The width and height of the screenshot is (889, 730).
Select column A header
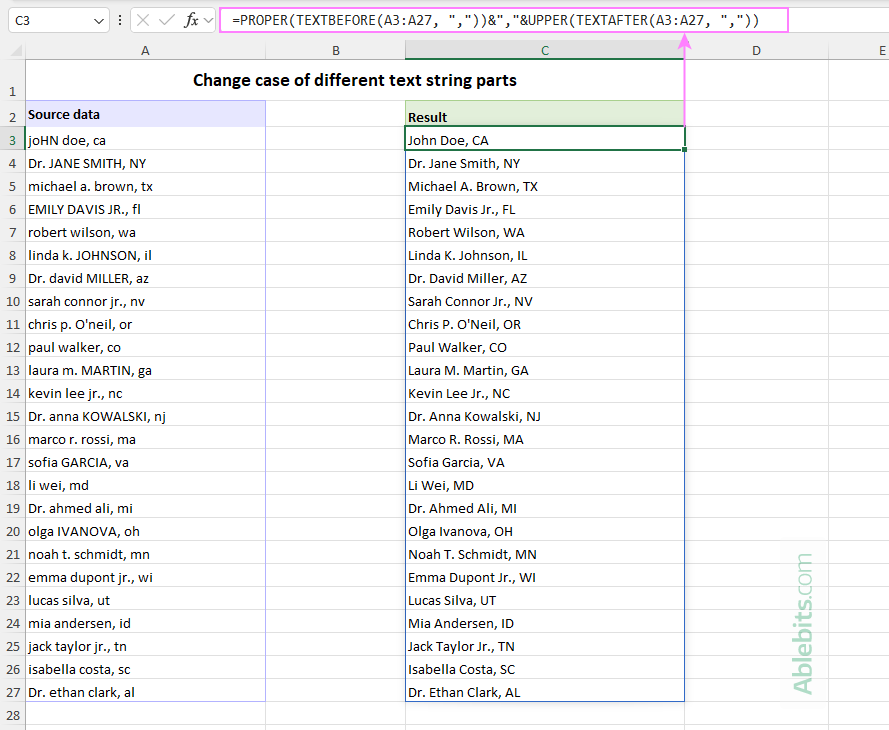145,50
